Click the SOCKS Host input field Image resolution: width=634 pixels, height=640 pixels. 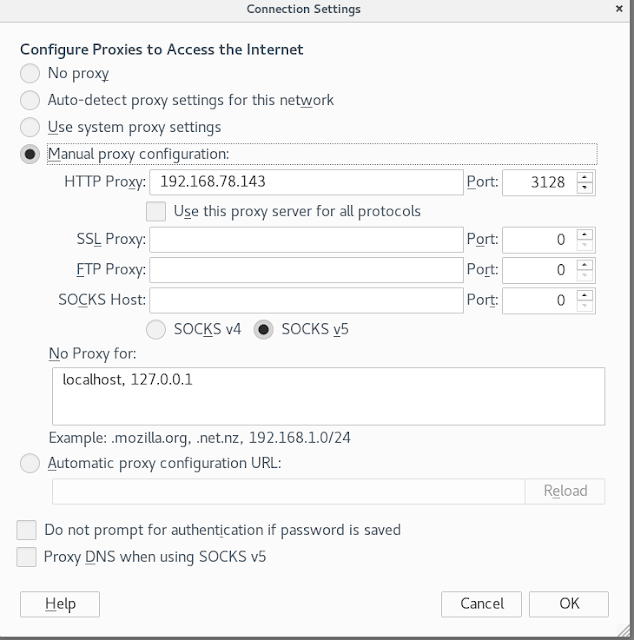(x=306, y=300)
